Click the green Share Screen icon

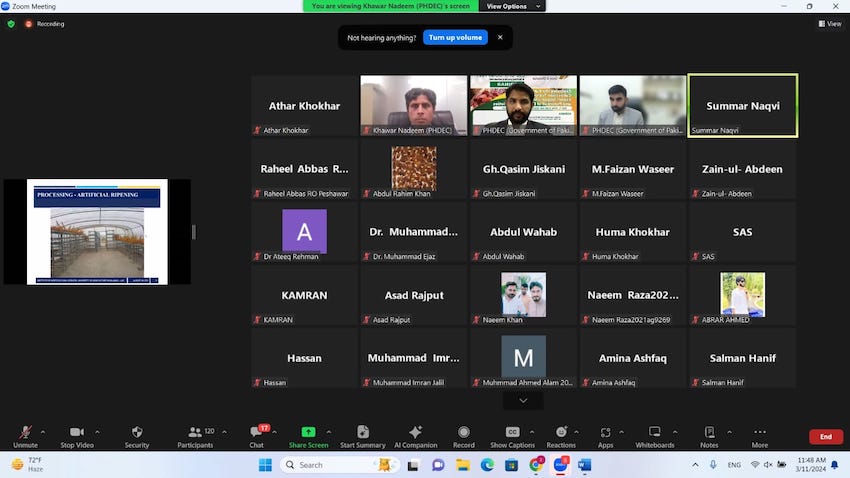tap(308, 435)
